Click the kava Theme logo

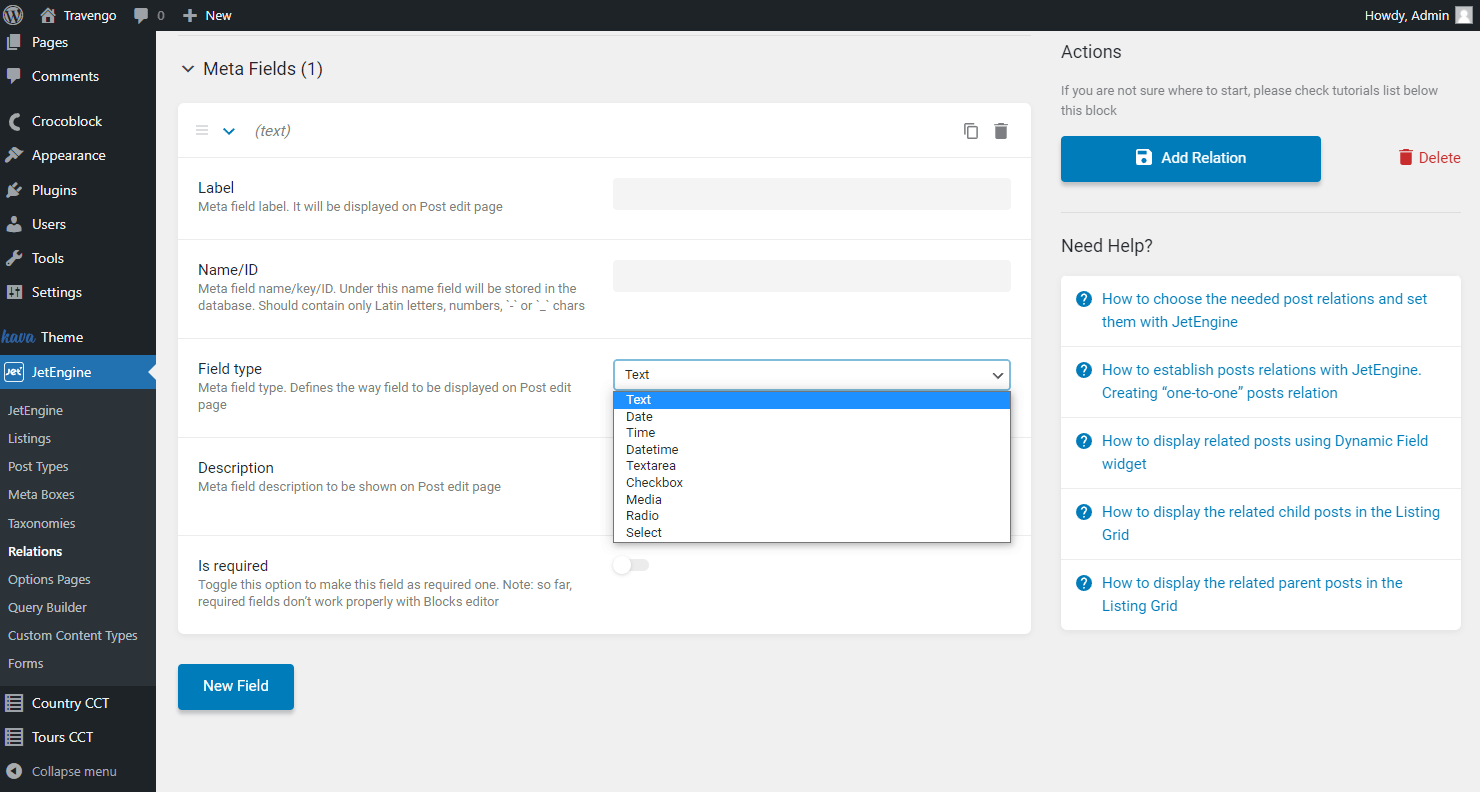tap(18, 337)
